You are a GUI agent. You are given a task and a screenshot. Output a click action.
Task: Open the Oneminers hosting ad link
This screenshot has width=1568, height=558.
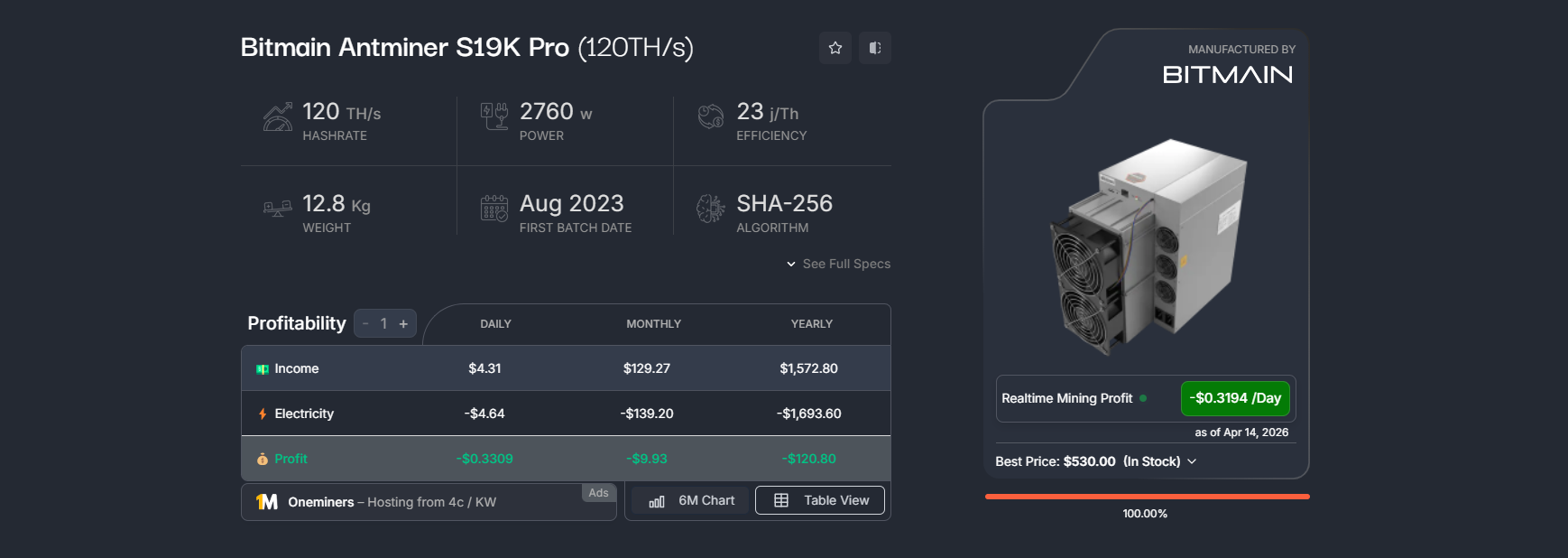pyautogui.click(x=392, y=502)
